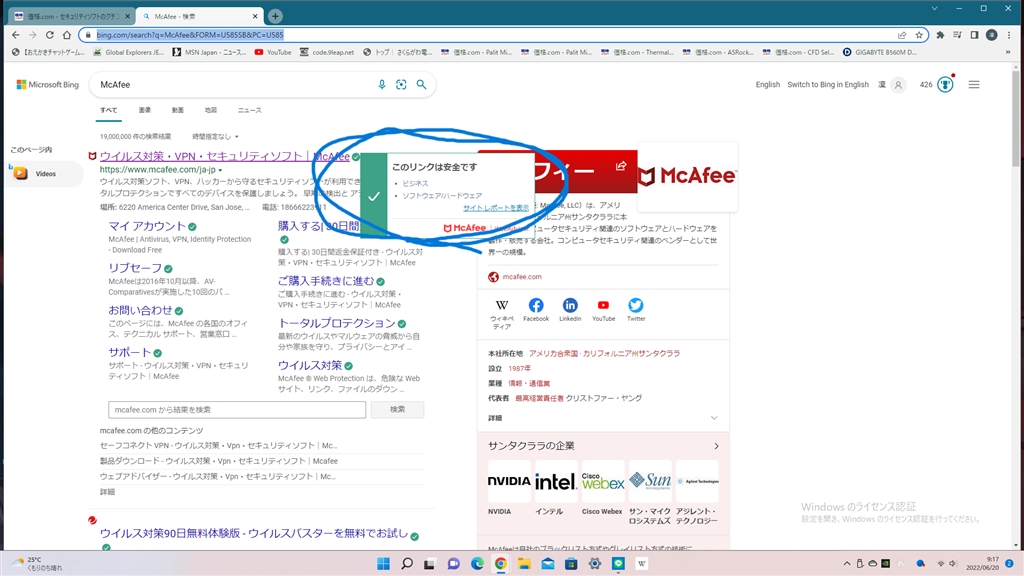This screenshot has height=576, width=1024.
Task: Start voice search with microphone icon
Action: (x=382, y=84)
